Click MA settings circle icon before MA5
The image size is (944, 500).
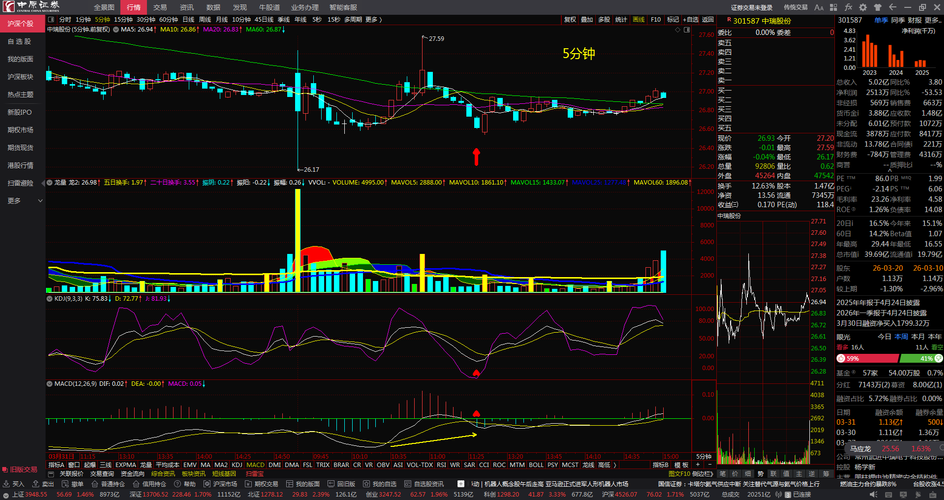click(x=116, y=29)
